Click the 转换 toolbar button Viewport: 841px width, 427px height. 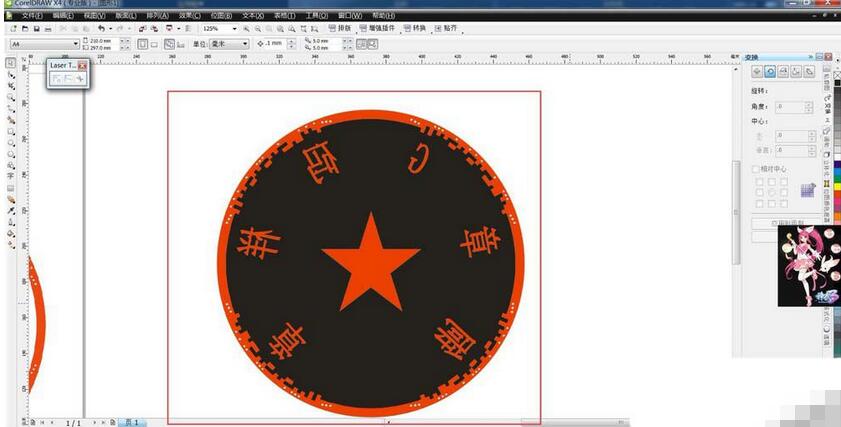point(415,29)
